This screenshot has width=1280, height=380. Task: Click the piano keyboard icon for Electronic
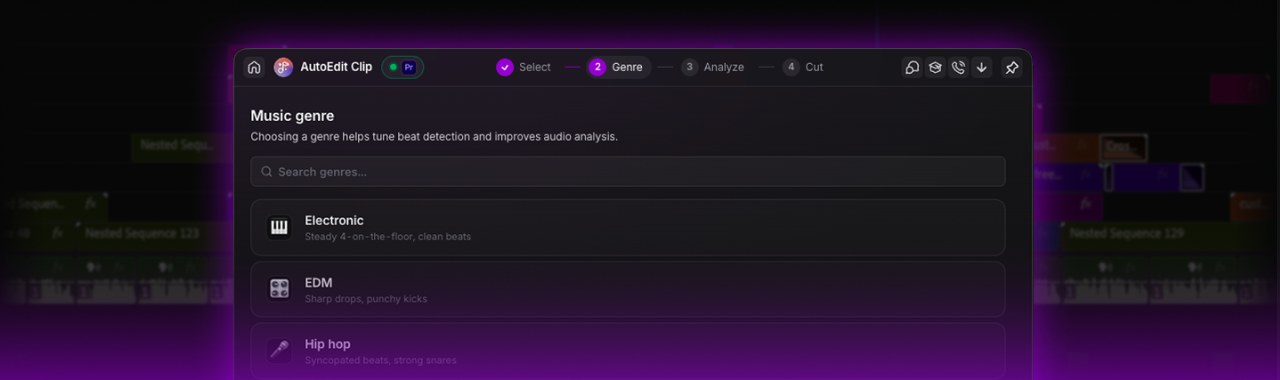[x=279, y=227]
